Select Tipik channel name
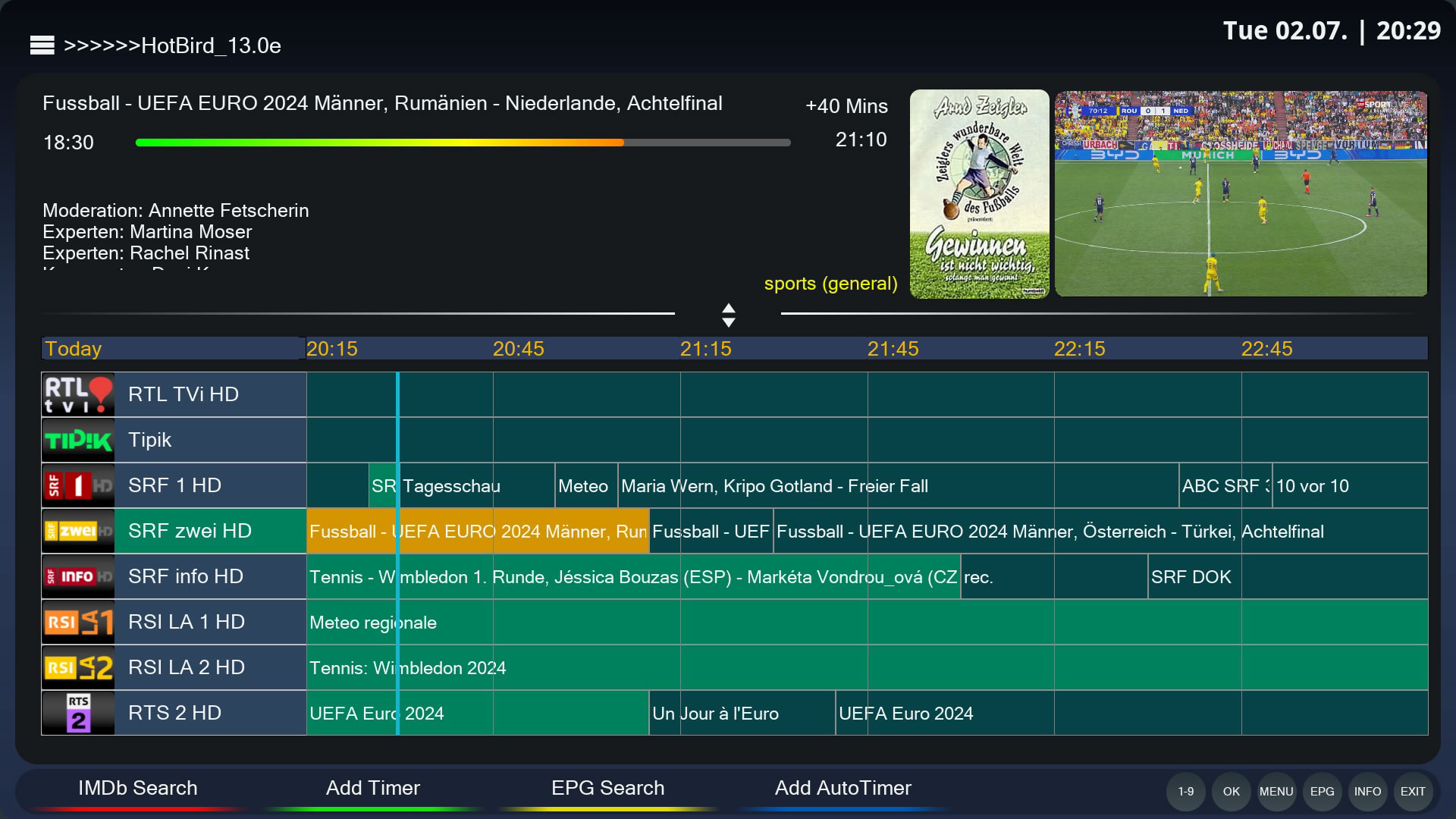The image size is (1456, 819). pos(150,440)
